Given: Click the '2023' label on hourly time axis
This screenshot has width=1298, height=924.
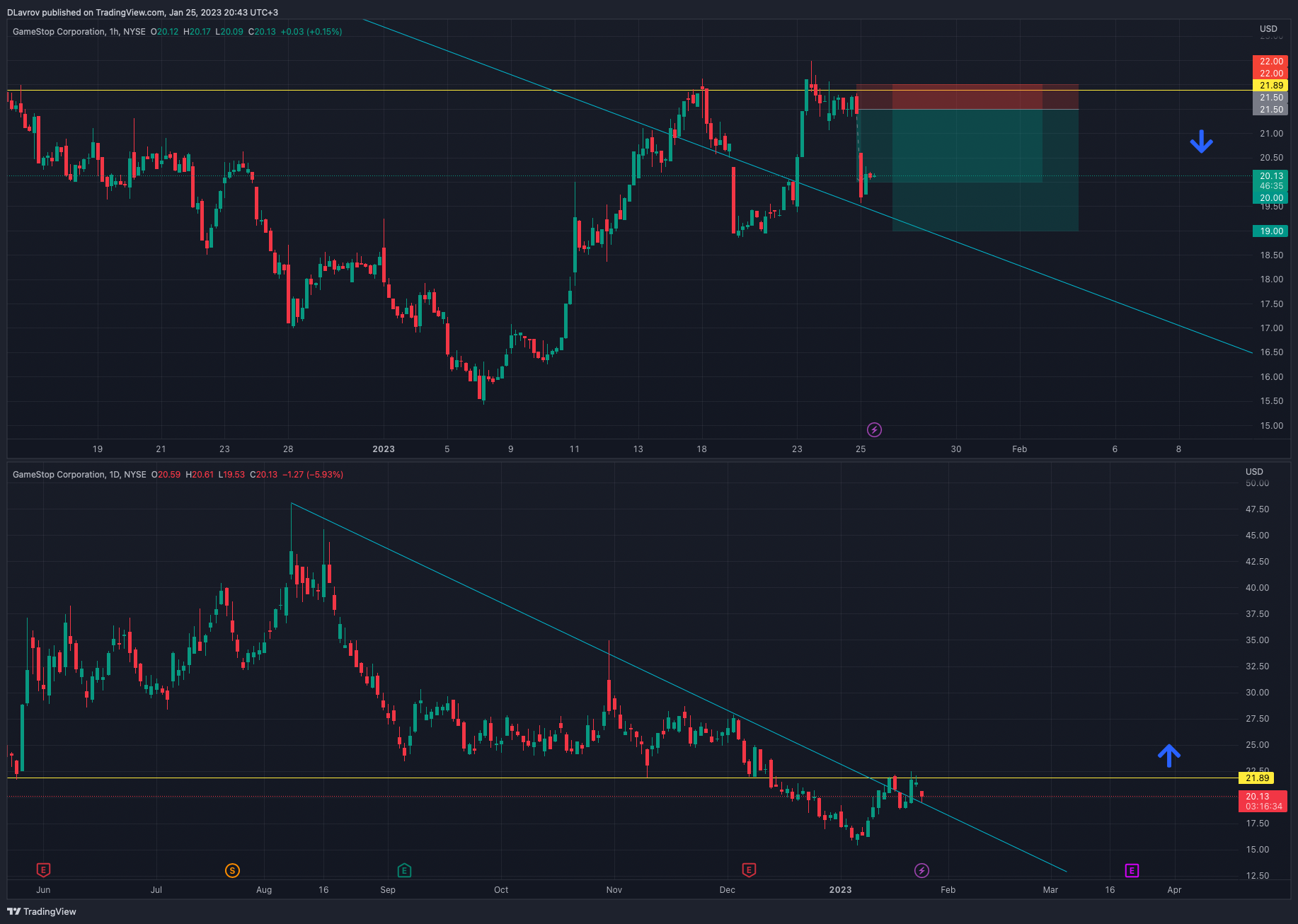Looking at the screenshot, I should point(384,449).
